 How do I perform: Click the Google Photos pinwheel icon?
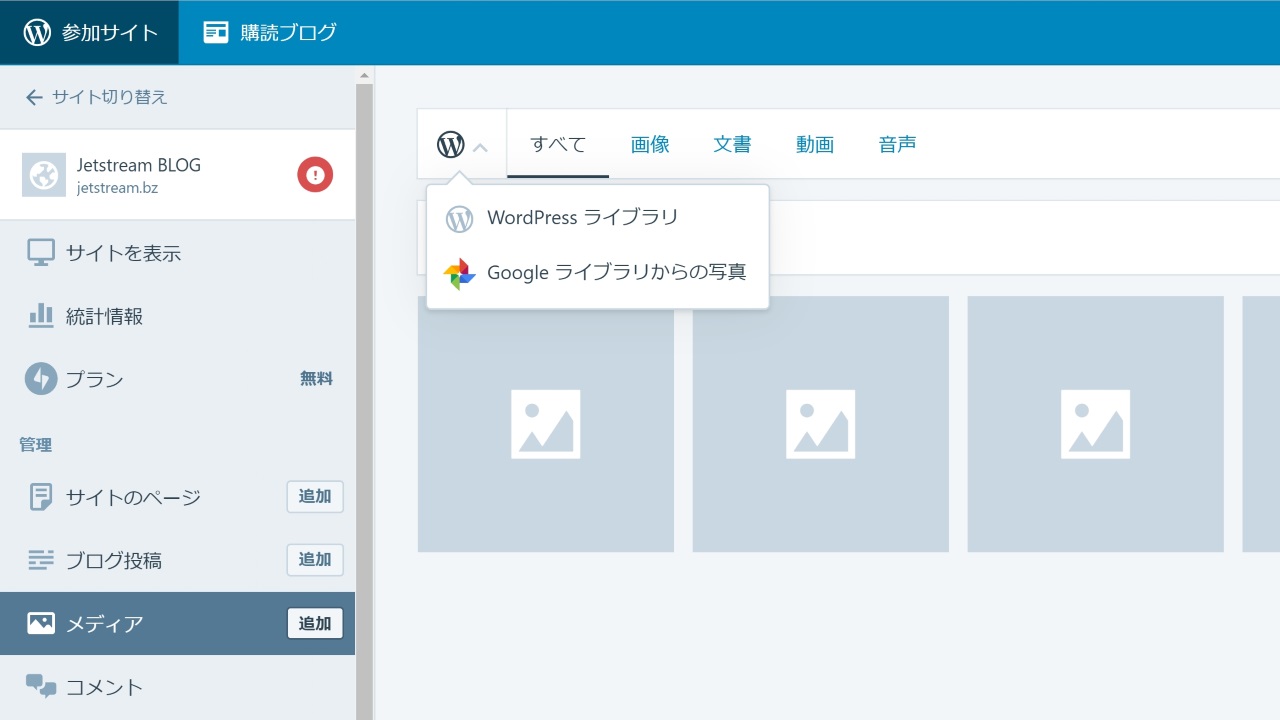[459, 273]
